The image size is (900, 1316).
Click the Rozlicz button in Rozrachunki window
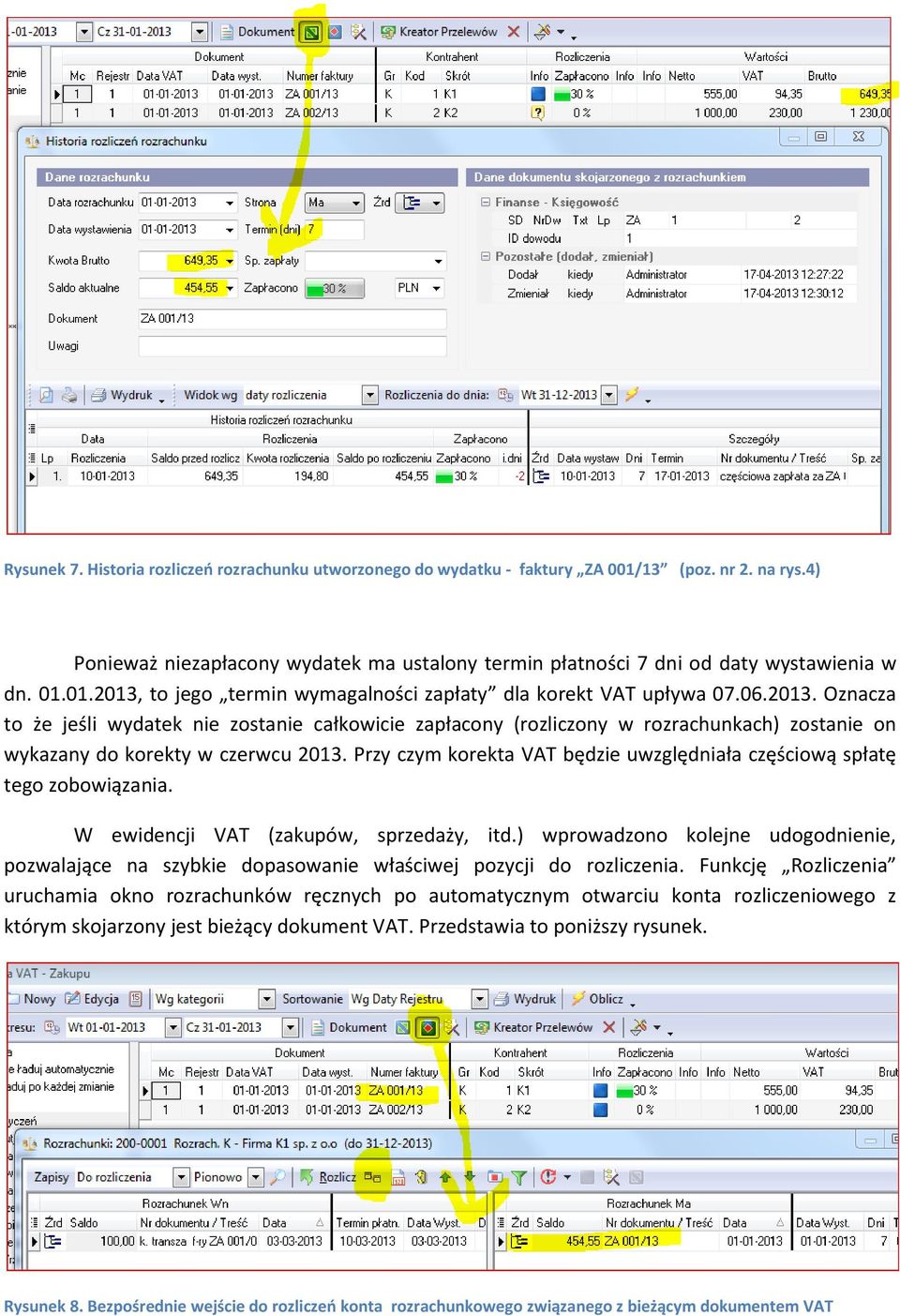(328, 1177)
